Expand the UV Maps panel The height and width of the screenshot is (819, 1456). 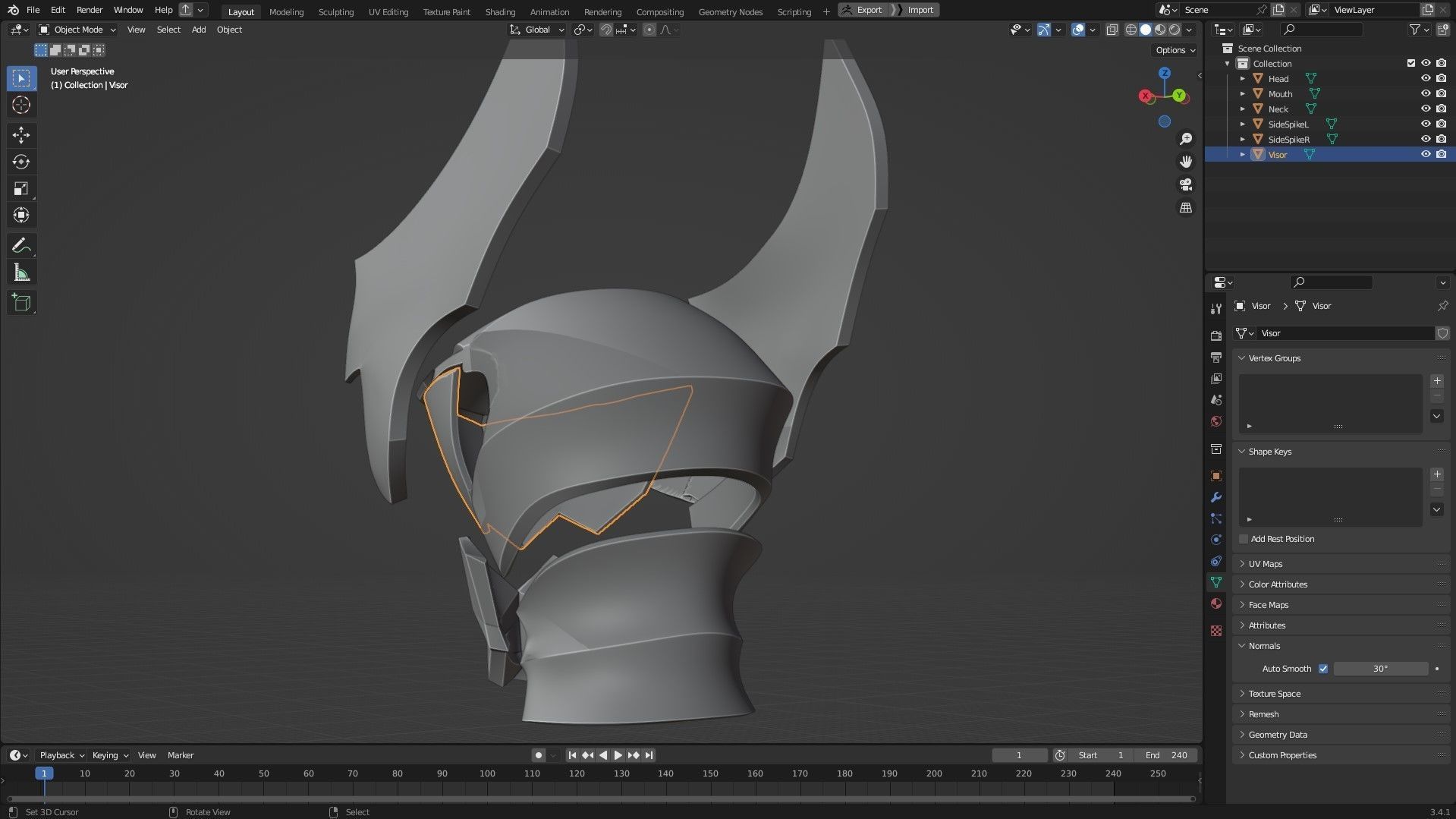pos(1265,564)
